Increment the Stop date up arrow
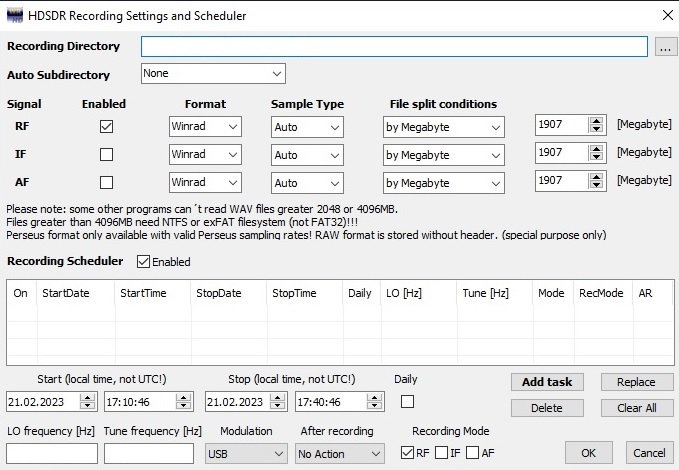This screenshot has width=679, height=470. coord(278,398)
